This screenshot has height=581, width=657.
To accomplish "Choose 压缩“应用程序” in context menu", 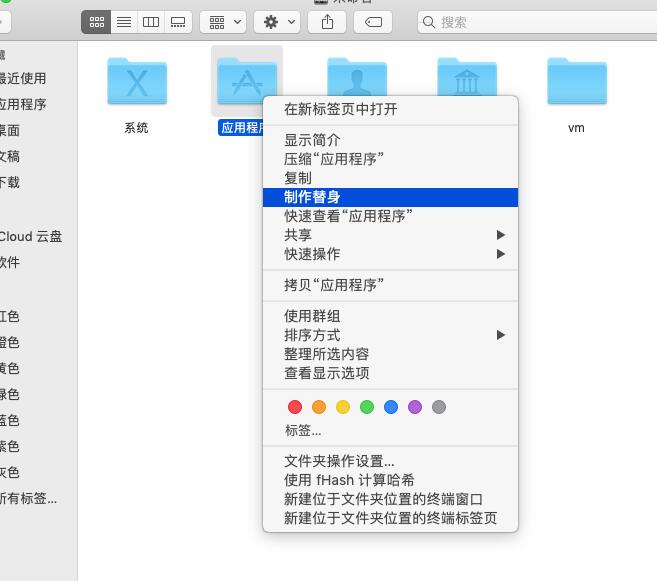I will pyautogui.click(x=391, y=159).
